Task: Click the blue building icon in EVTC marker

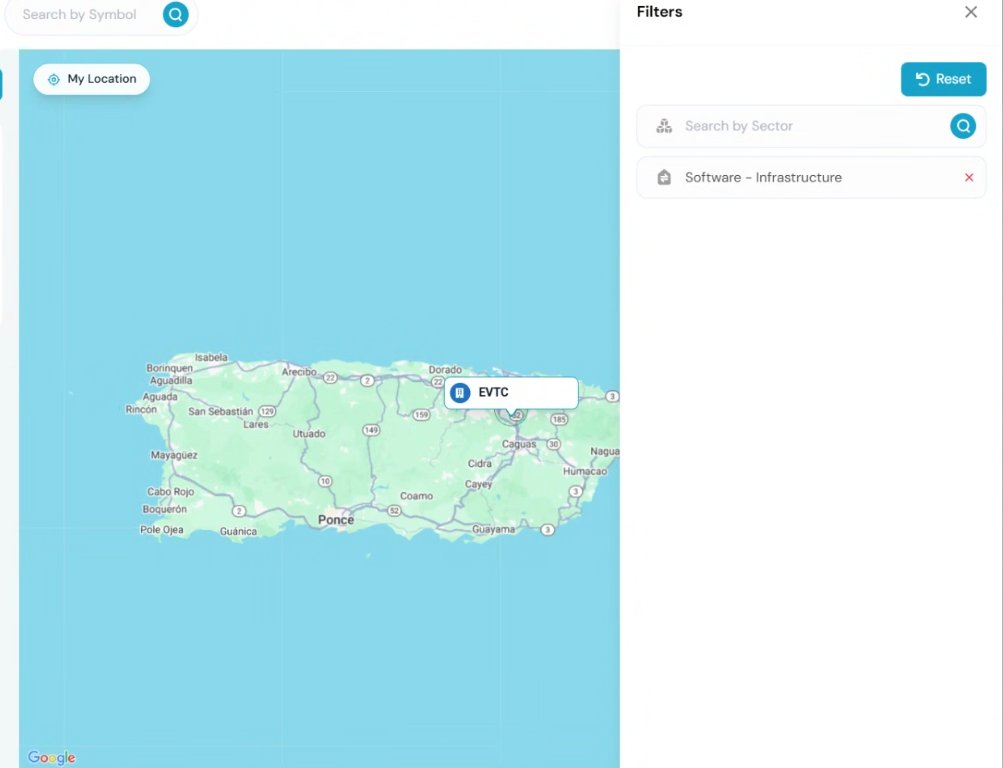Action: click(x=461, y=393)
